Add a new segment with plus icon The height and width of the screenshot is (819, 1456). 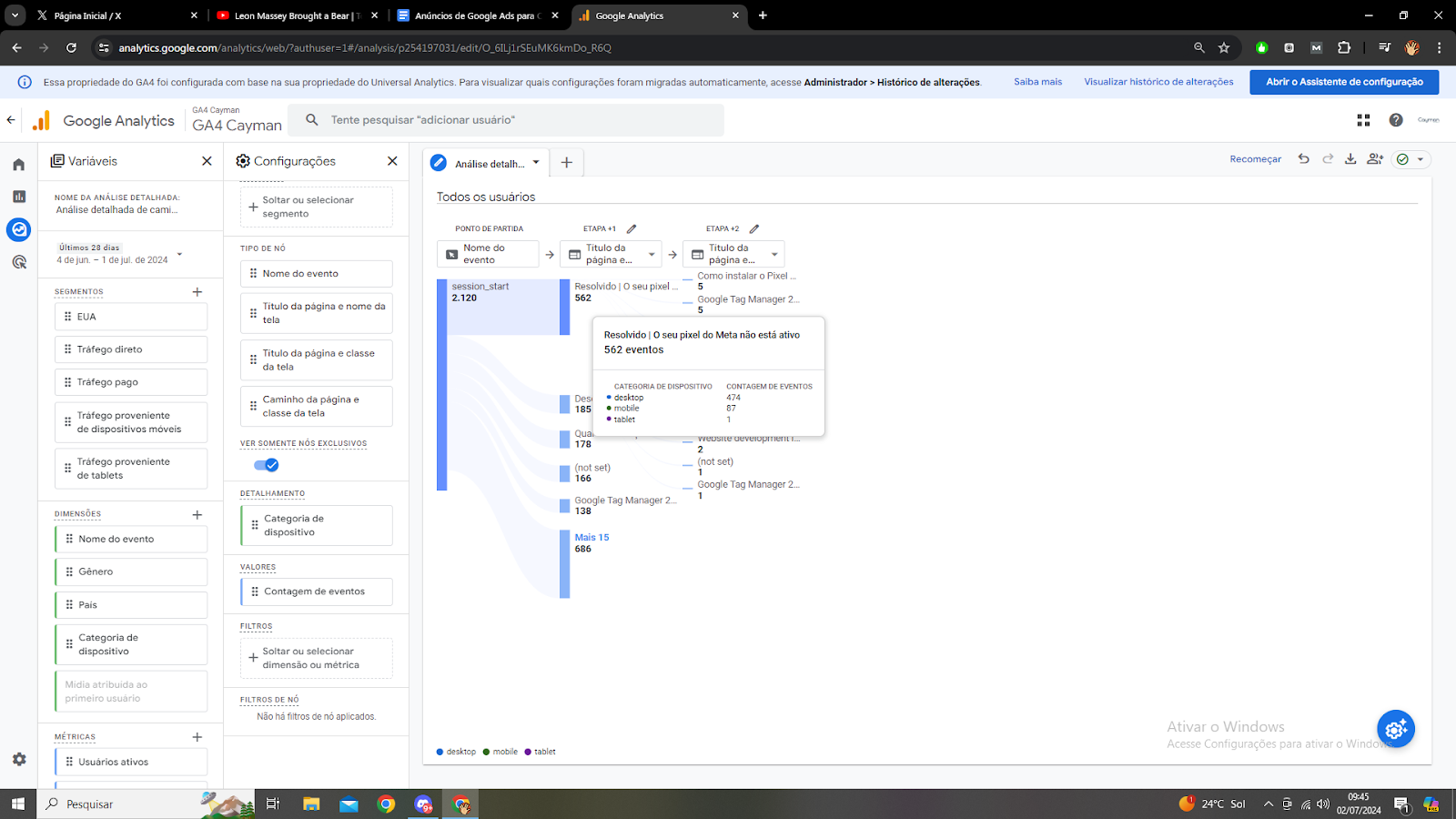click(197, 292)
